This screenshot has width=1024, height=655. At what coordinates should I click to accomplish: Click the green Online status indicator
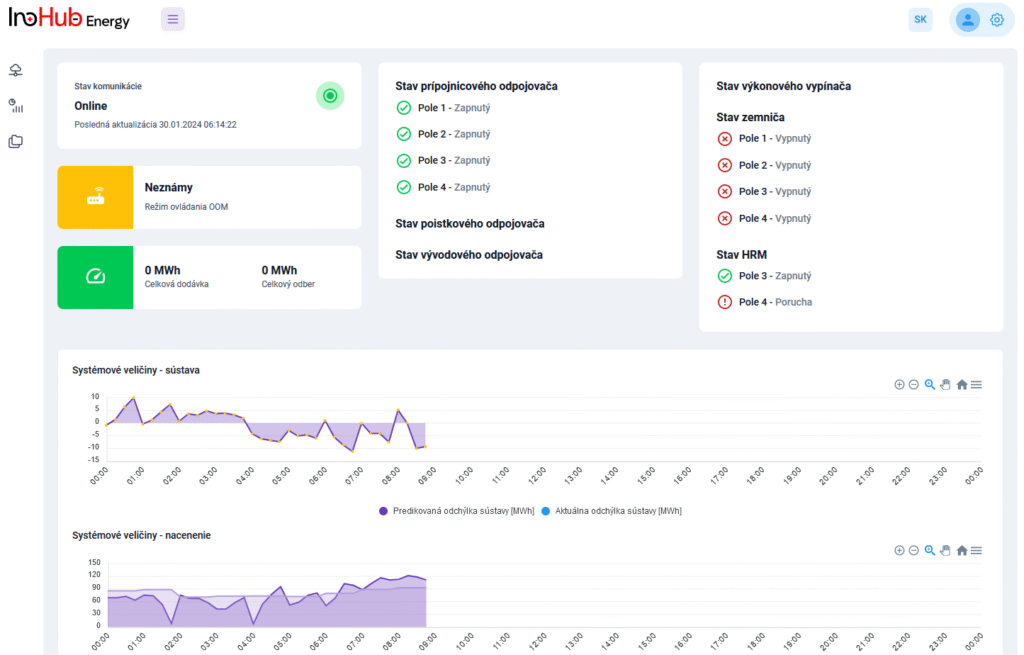pos(330,95)
